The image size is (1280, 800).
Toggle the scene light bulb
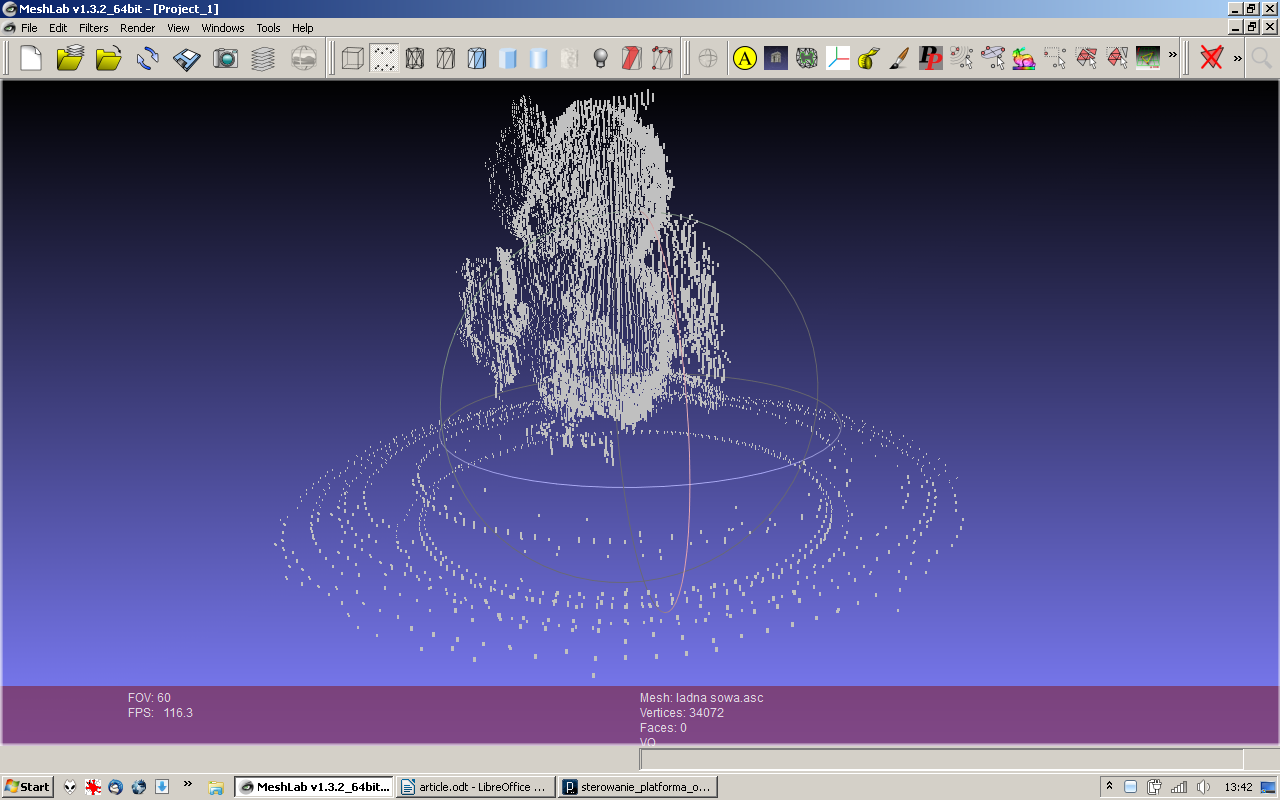click(599, 58)
